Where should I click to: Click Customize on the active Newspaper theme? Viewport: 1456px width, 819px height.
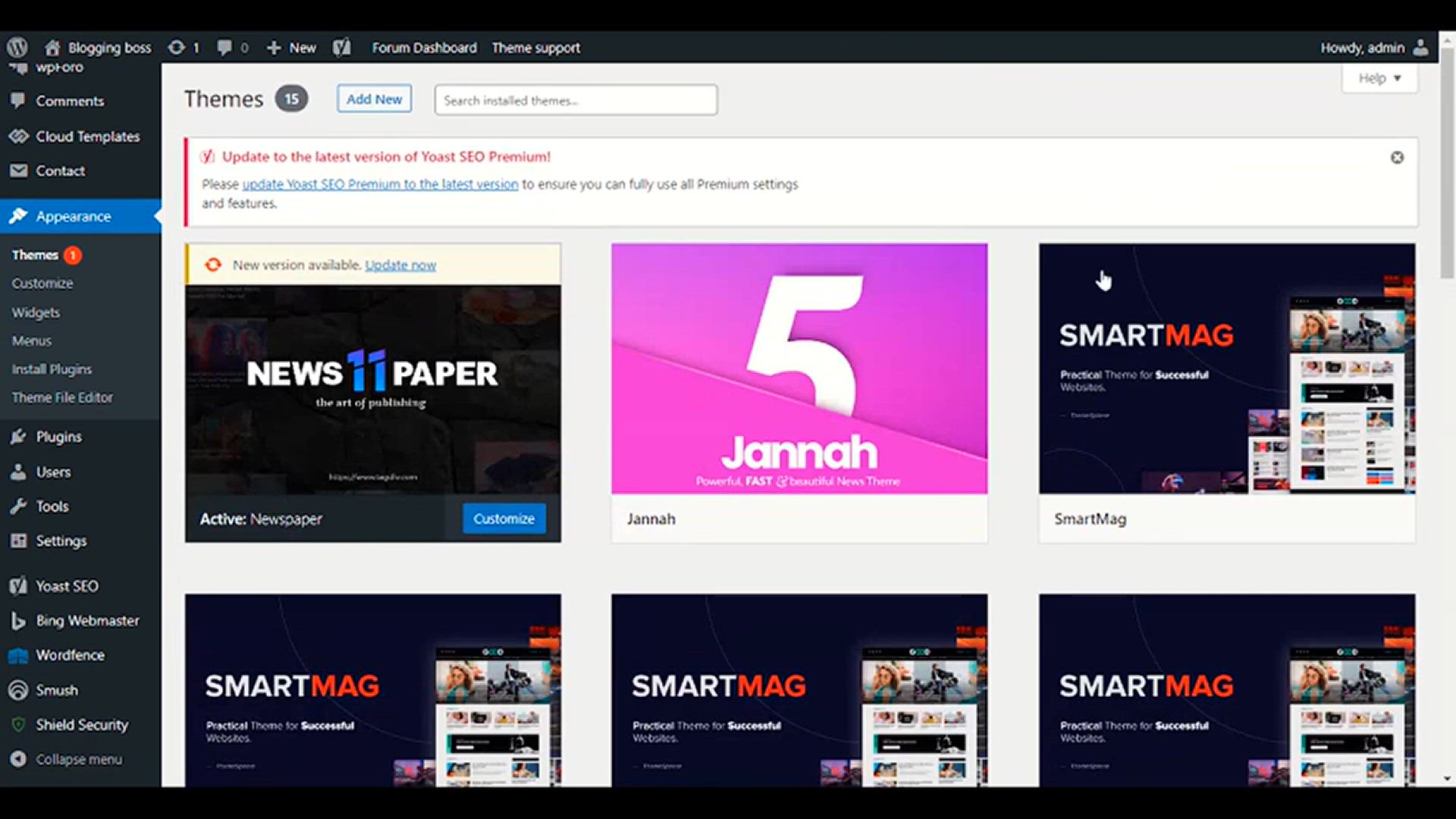click(503, 518)
